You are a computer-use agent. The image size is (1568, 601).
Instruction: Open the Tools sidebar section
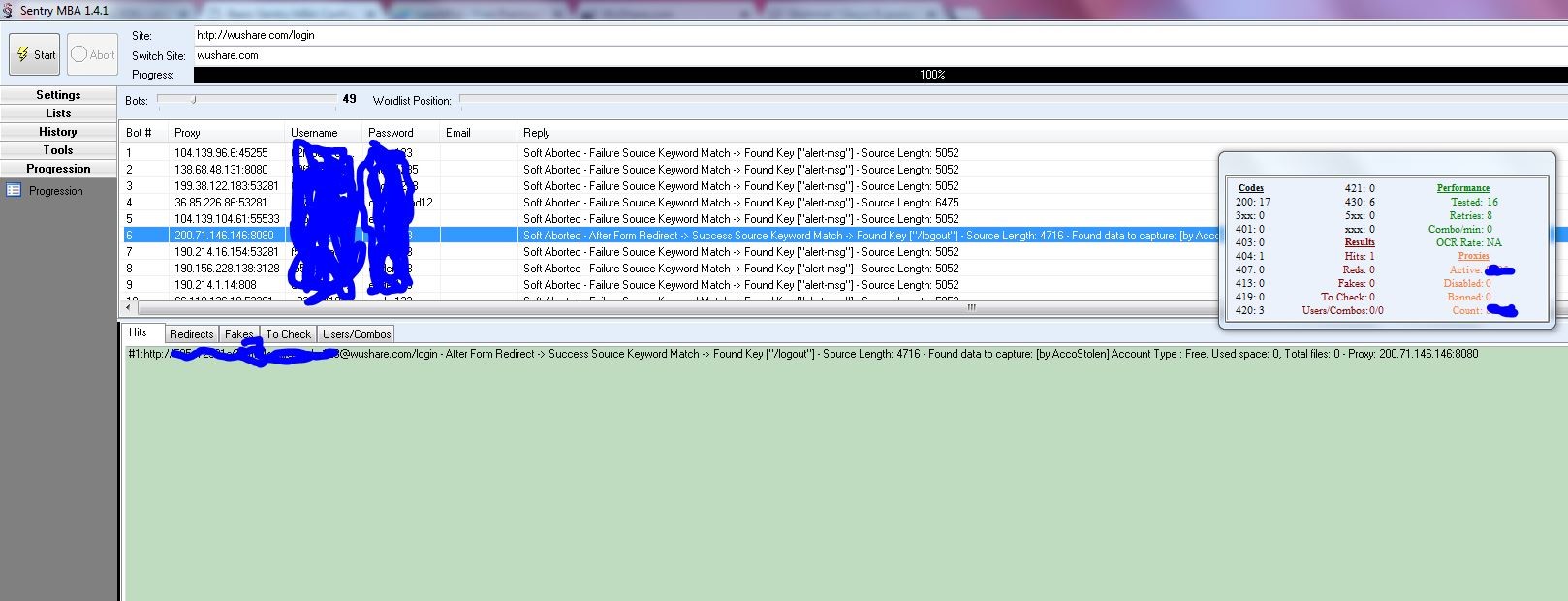(58, 150)
